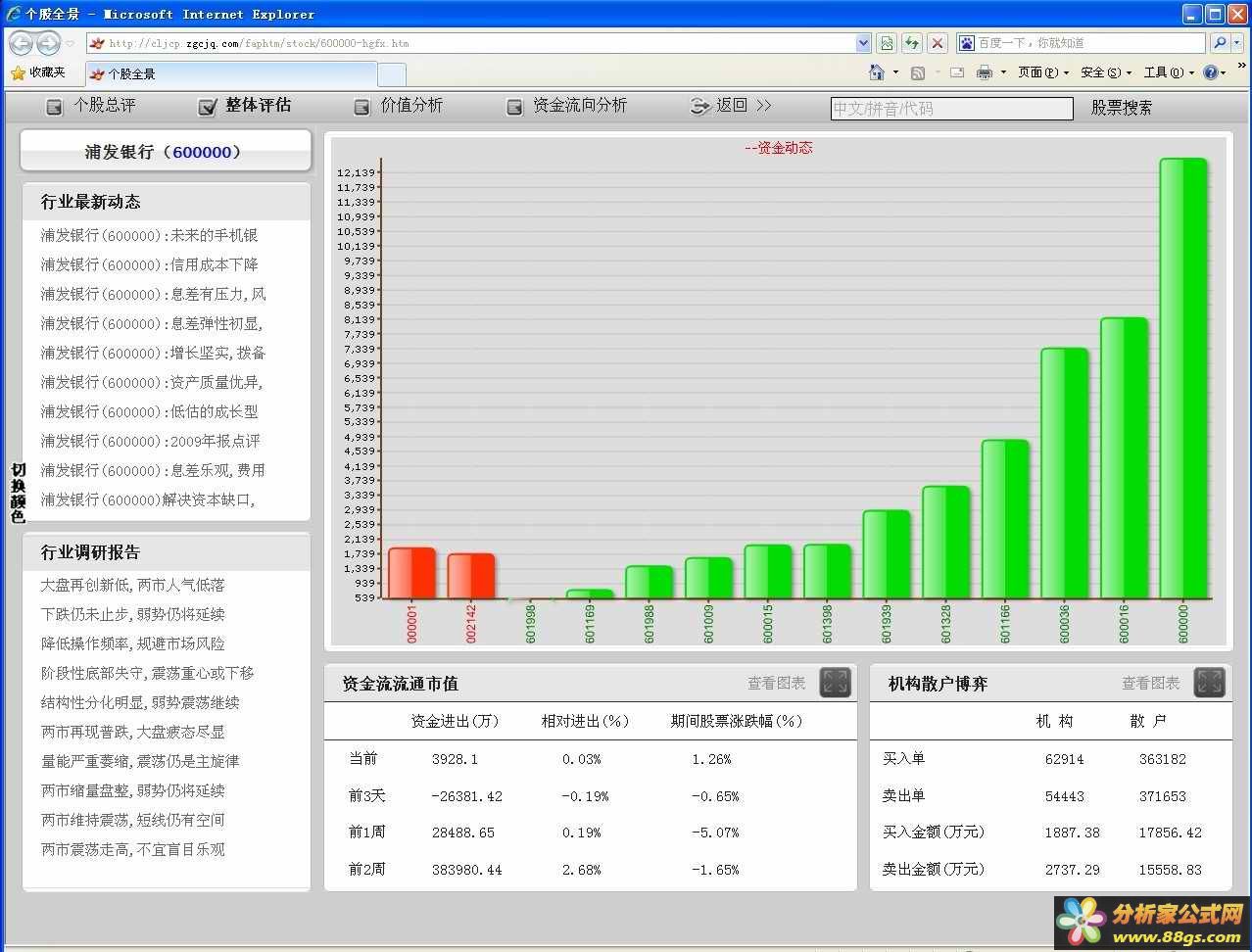The image size is (1252, 952).
Task: Open the recent pages dropdown beside navigation arrows
Action: (x=70, y=44)
